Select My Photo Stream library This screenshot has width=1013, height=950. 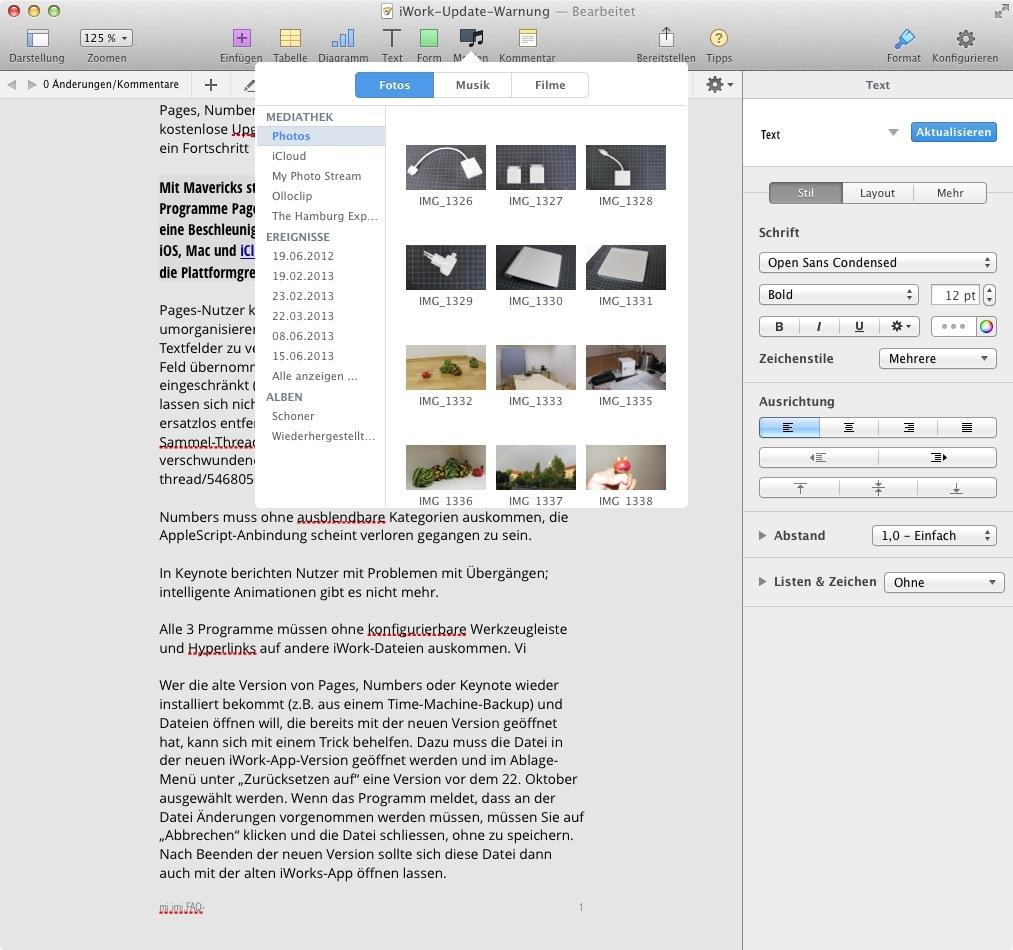(317, 176)
